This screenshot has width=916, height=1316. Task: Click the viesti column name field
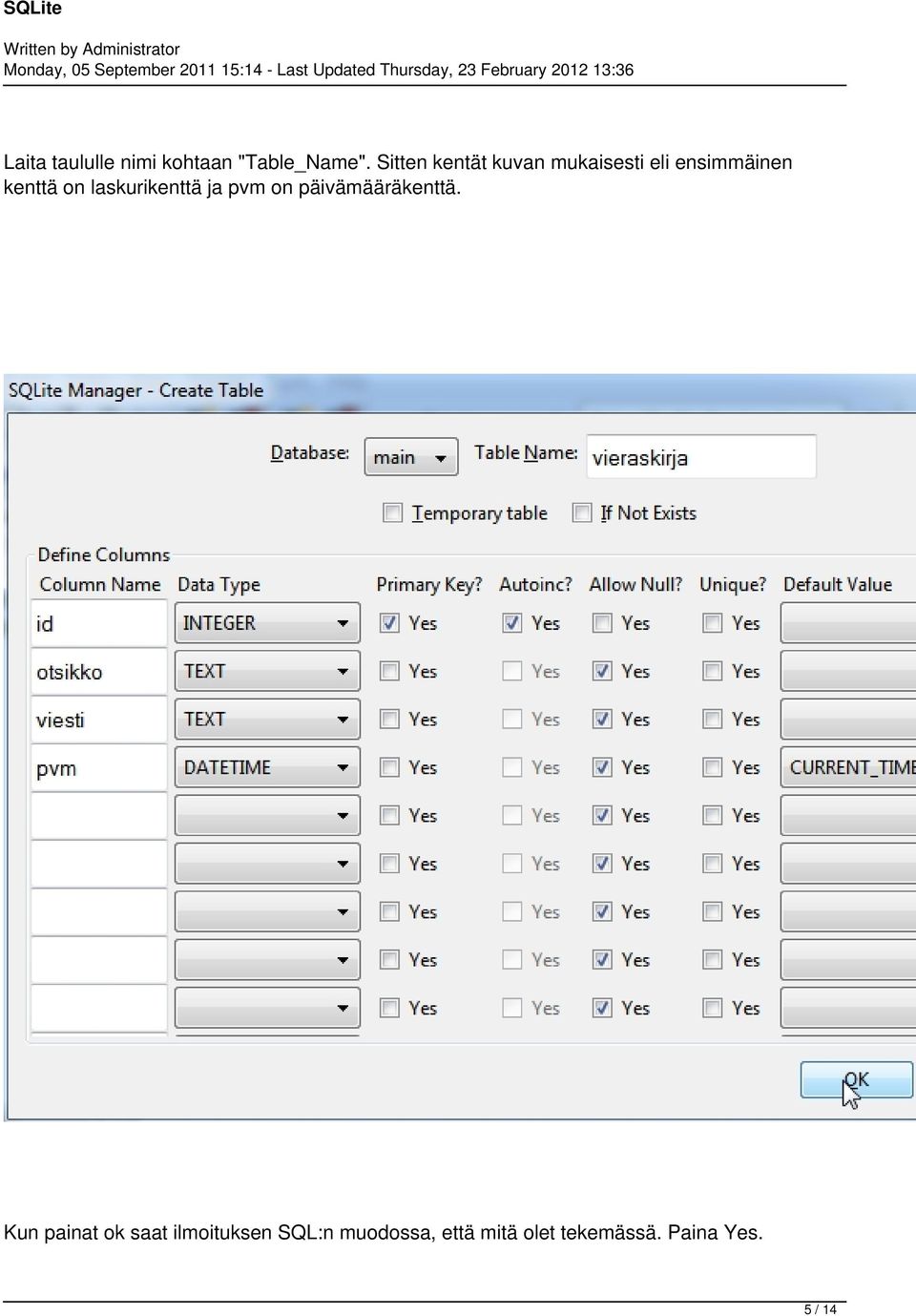pos(99,719)
